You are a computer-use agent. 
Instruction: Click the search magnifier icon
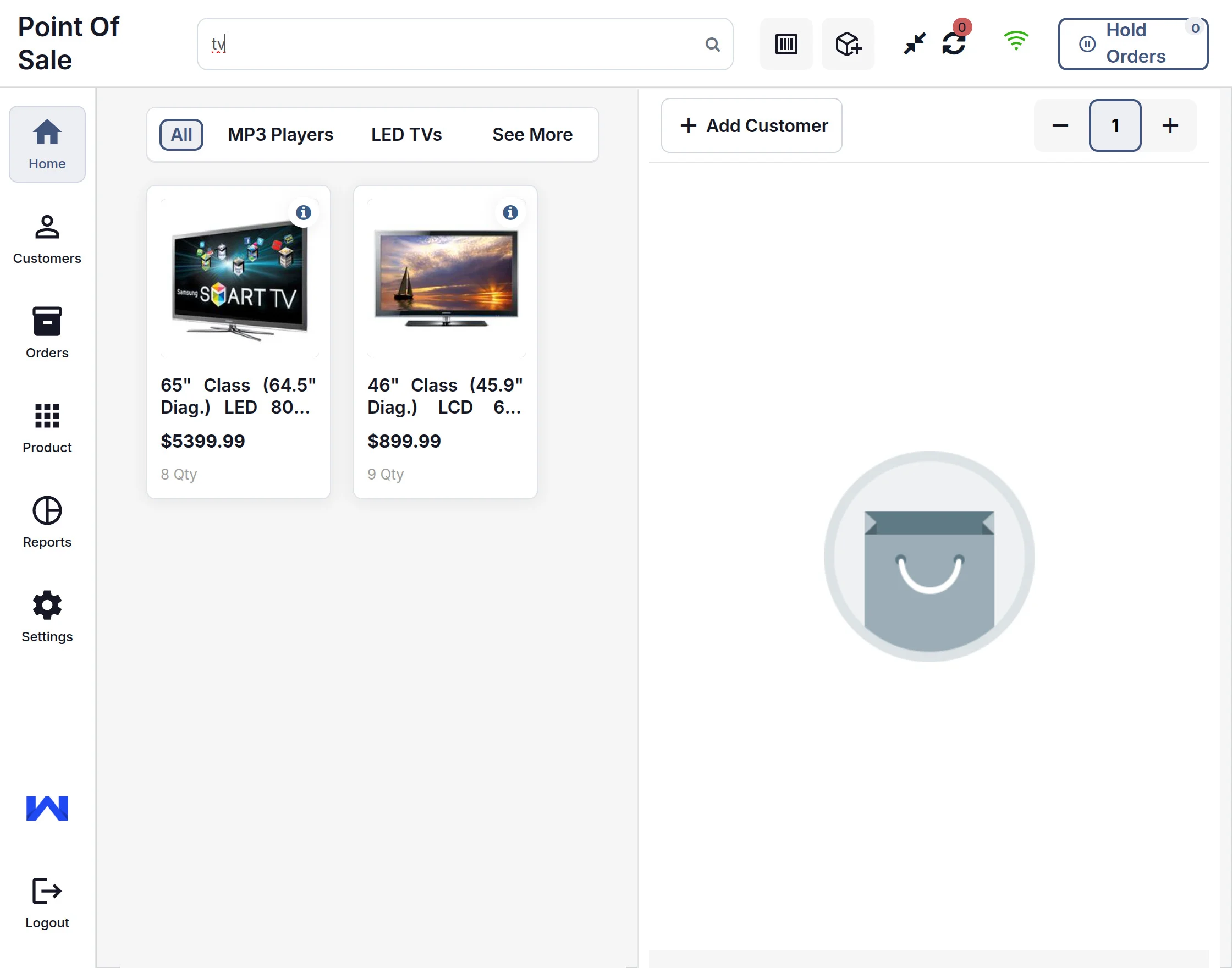(712, 43)
